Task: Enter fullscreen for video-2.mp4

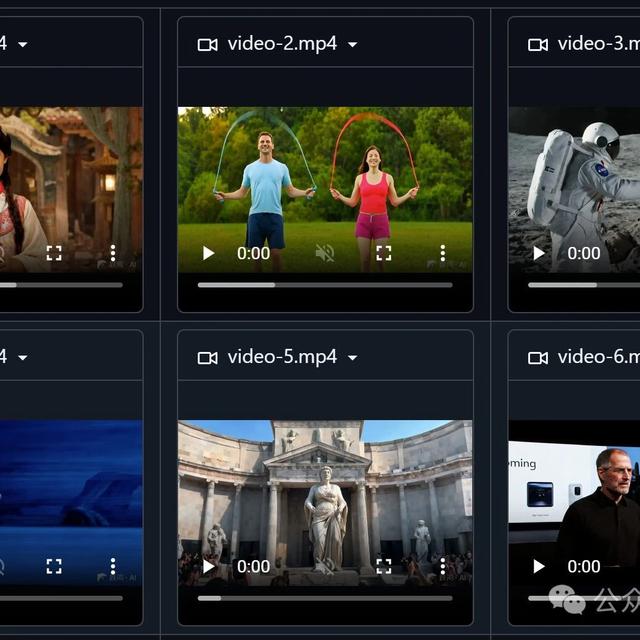Action: click(384, 253)
